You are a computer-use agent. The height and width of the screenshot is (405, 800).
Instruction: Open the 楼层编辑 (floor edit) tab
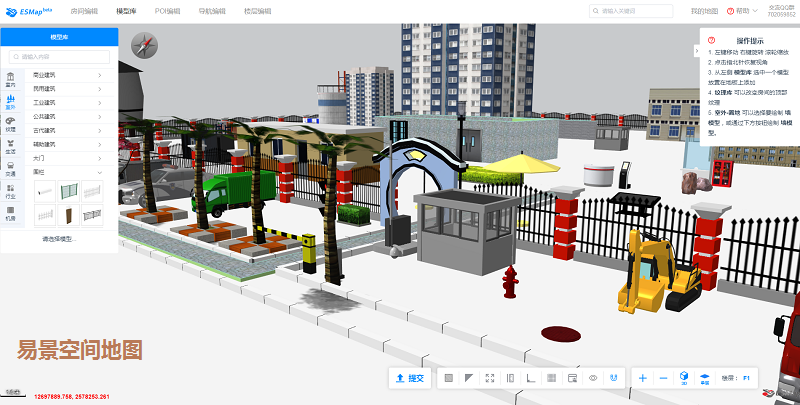pyautogui.click(x=257, y=11)
